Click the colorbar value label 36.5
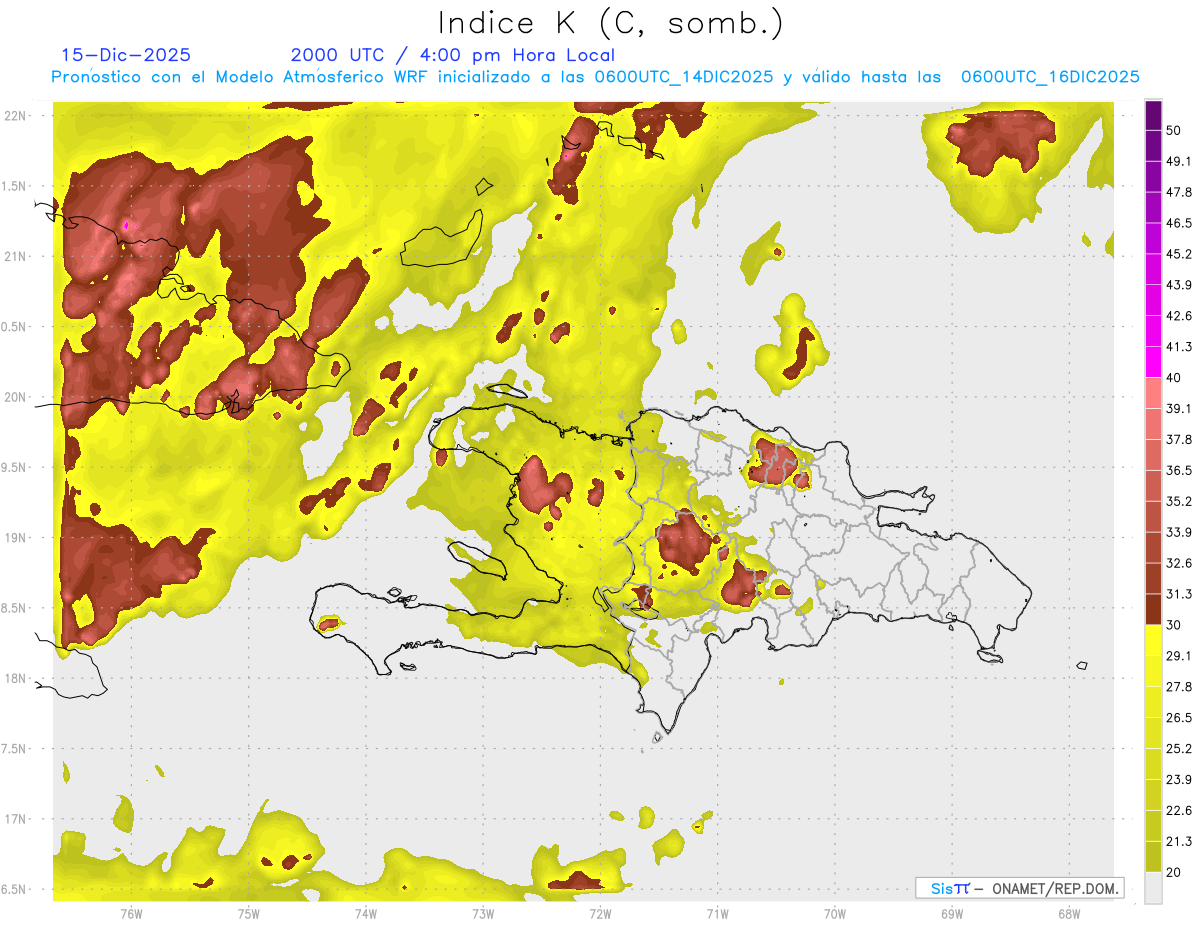This screenshot has width=1200, height=927. [x=1179, y=470]
